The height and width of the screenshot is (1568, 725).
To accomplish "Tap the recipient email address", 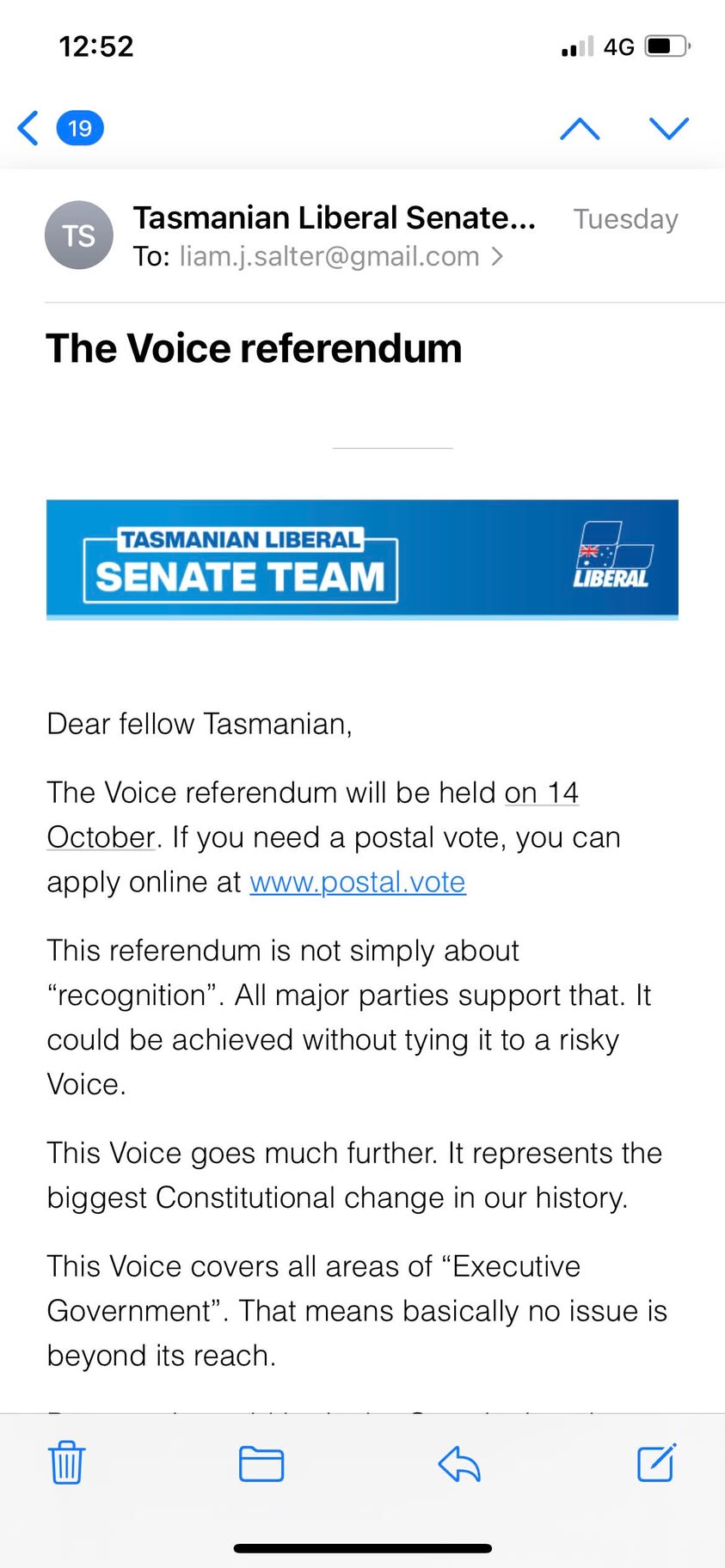I will [x=329, y=256].
